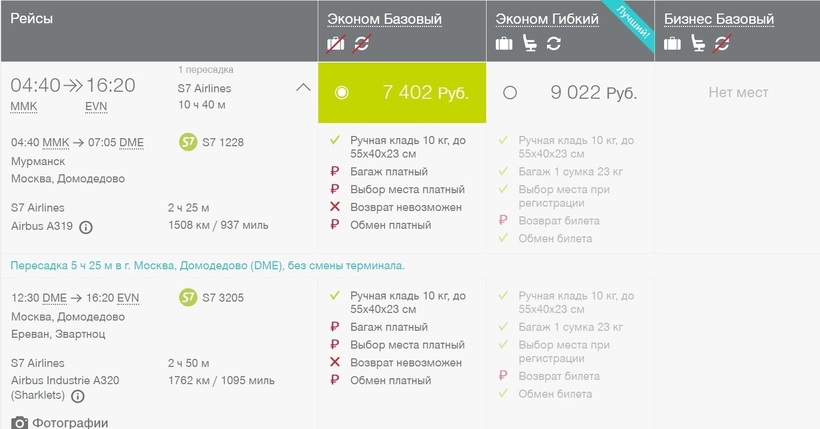Image resolution: width=820 pixels, height=429 pixels.
Task: Open the Фотографии link
Action: [70, 423]
